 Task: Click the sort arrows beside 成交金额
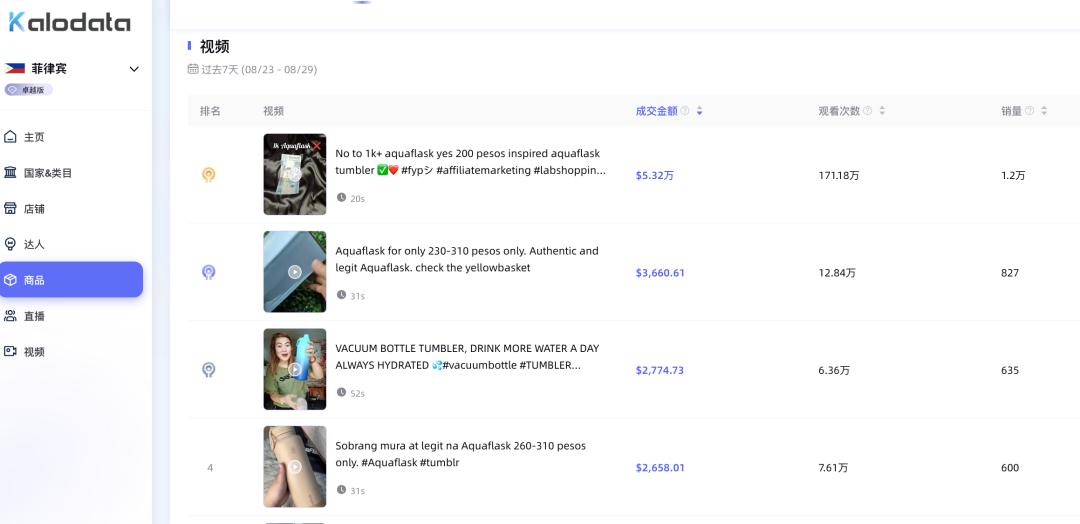[699, 111]
